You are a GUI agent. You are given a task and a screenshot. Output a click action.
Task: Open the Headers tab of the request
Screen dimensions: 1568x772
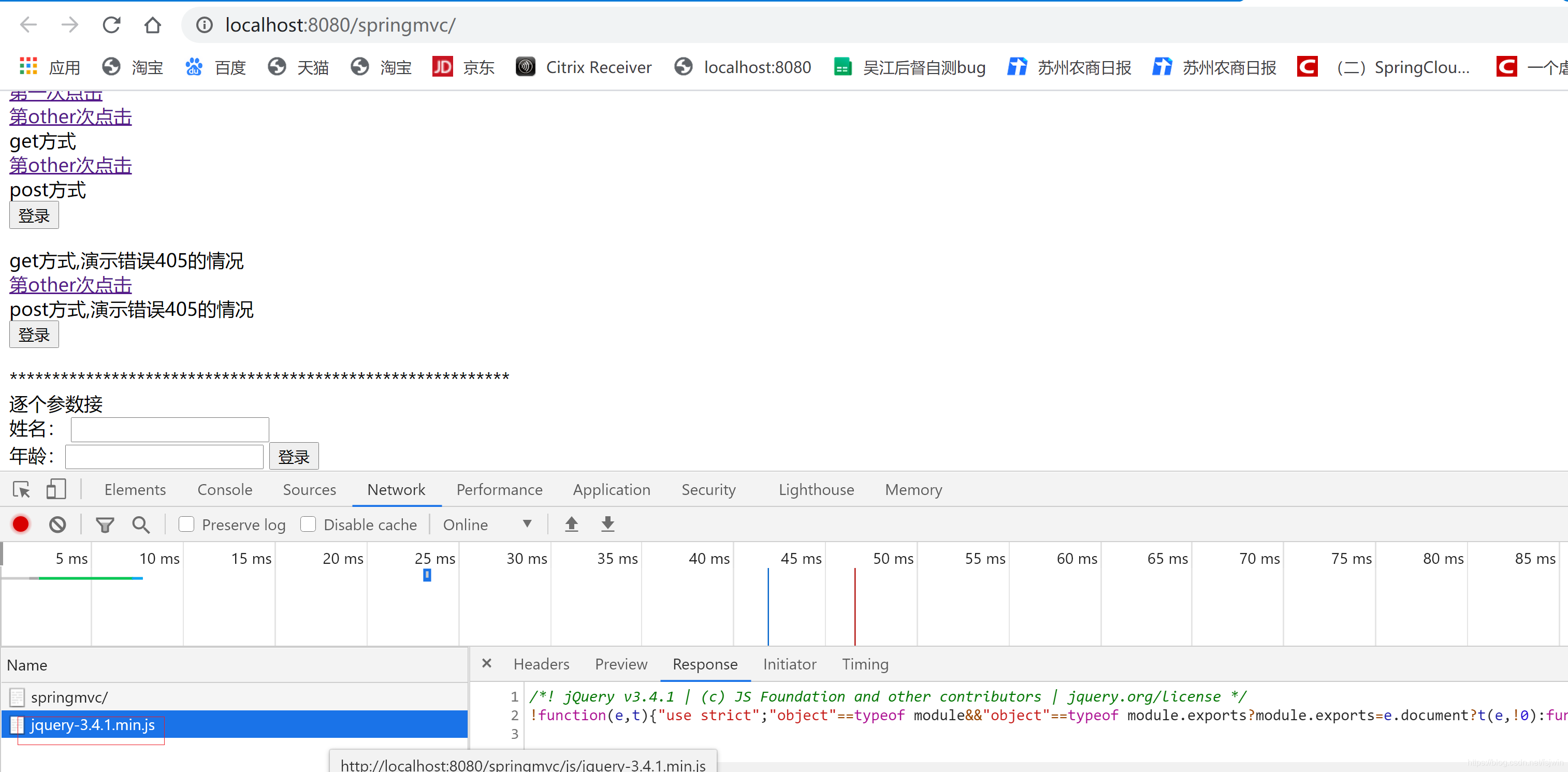click(x=541, y=664)
